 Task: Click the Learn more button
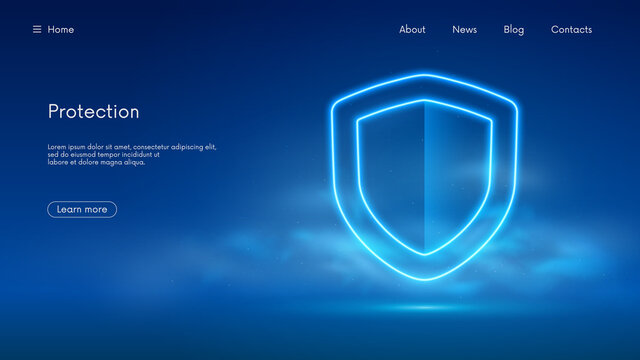click(82, 209)
